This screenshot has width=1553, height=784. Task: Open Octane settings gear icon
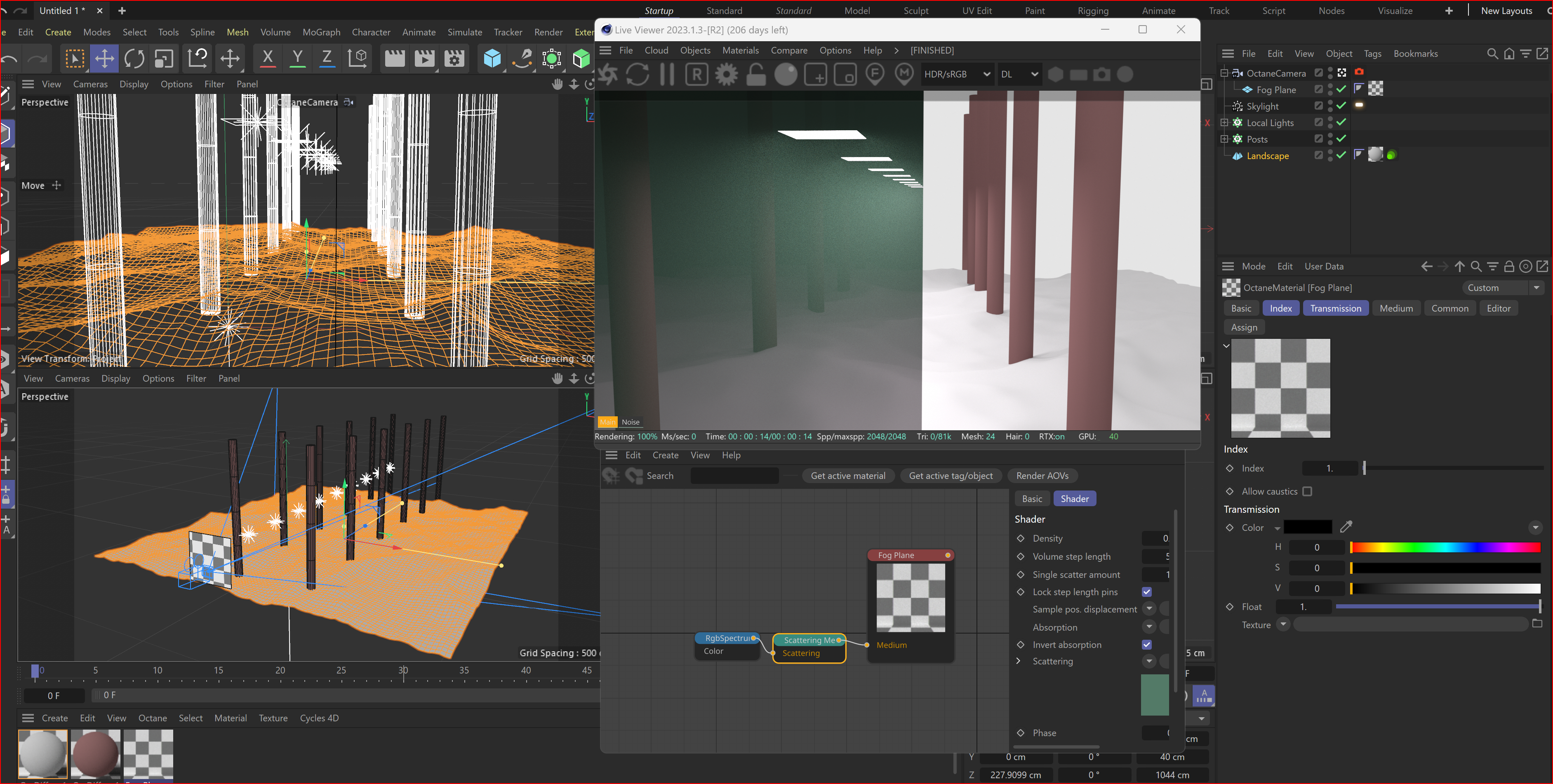[727, 75]
